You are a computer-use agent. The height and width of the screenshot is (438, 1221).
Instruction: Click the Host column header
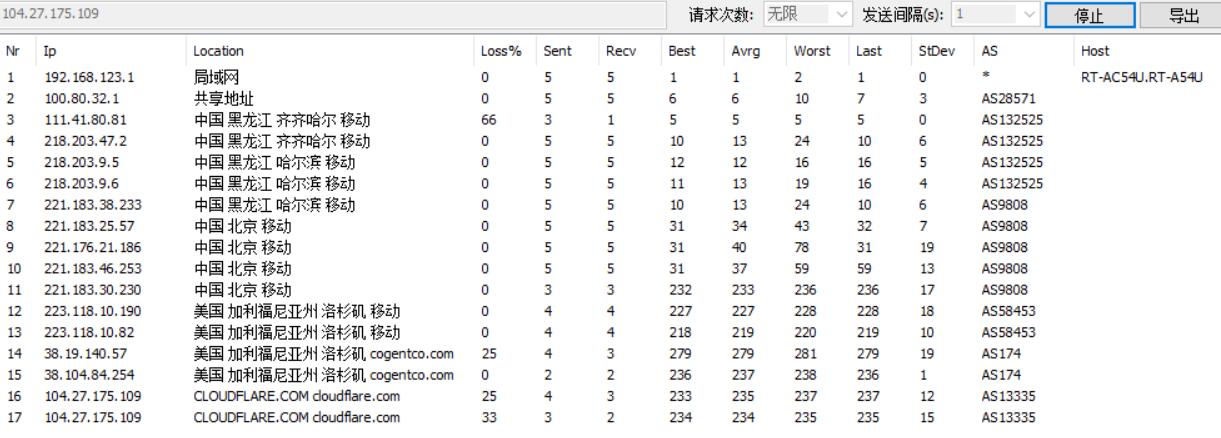click(x=1095, y=50)
